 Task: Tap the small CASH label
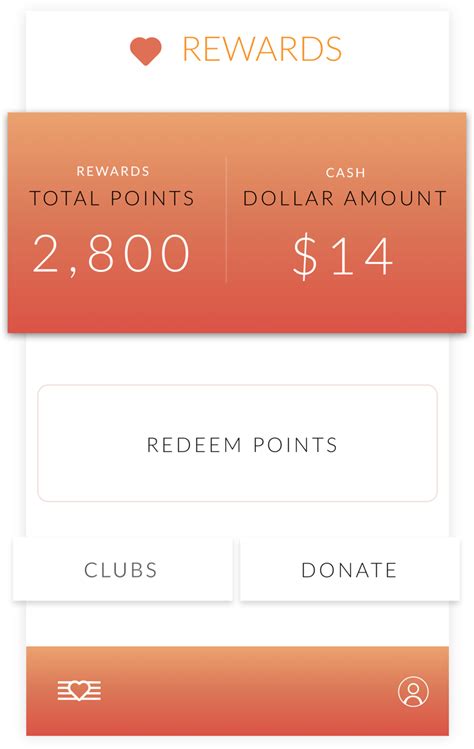[345, 172]
